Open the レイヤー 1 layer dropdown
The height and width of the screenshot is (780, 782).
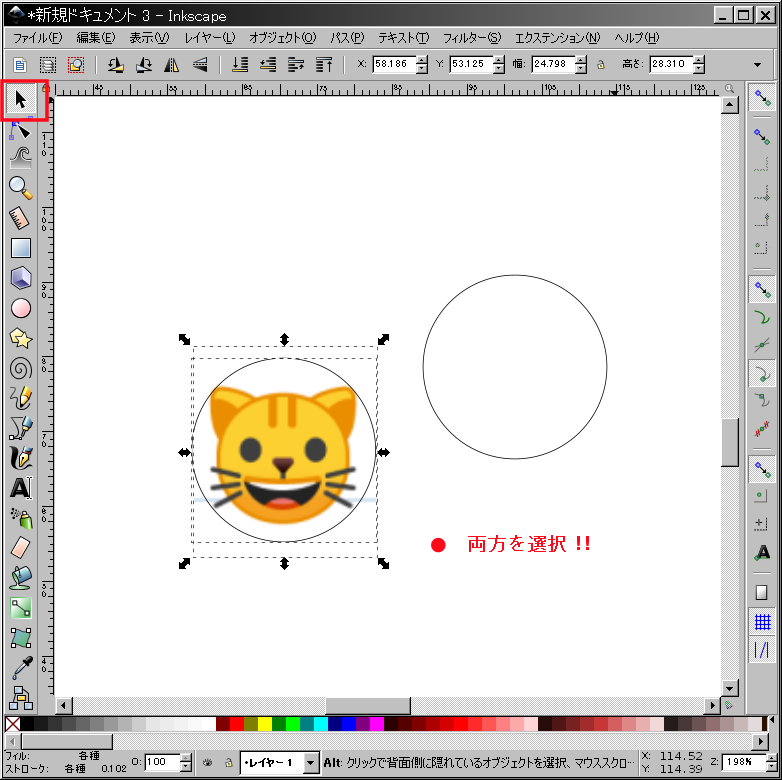(279, 763)
